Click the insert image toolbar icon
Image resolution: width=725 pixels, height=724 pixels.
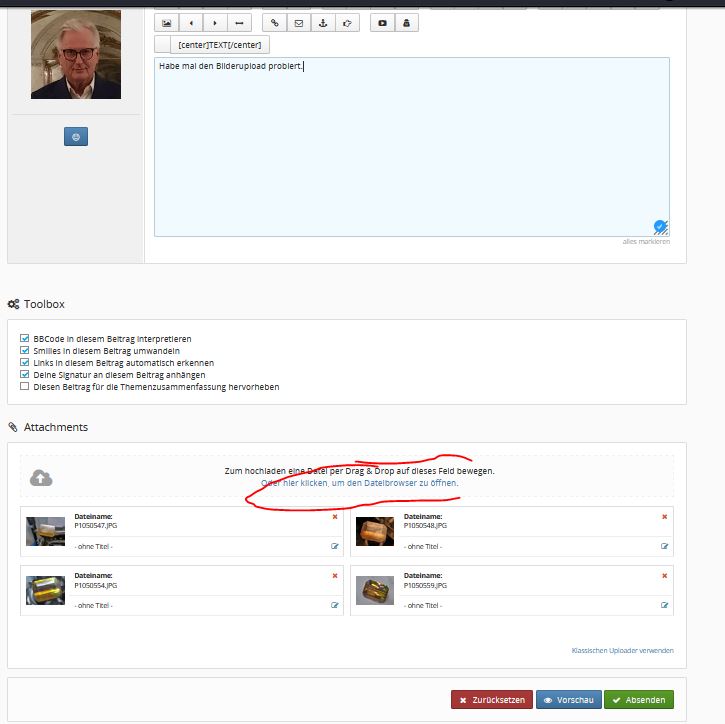166,23
